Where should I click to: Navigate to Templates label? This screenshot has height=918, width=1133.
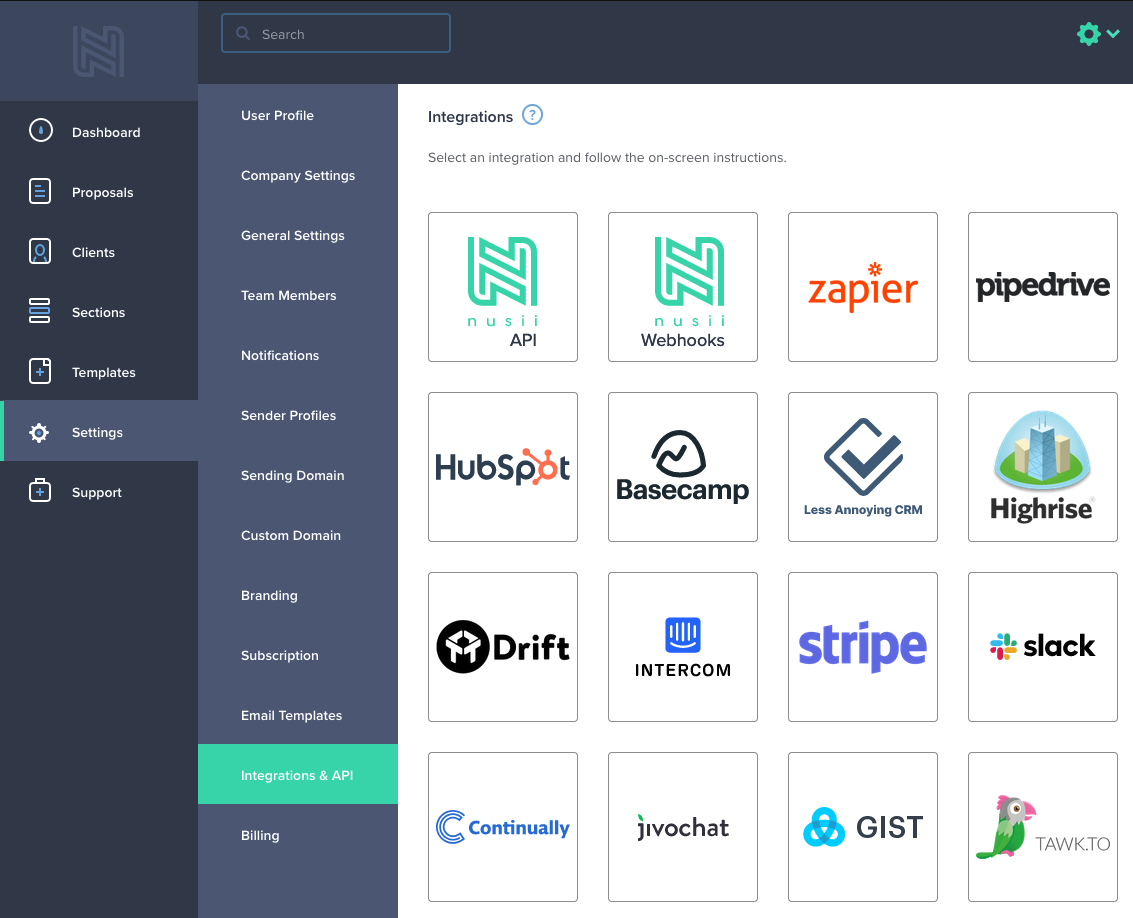pos(103,372)
